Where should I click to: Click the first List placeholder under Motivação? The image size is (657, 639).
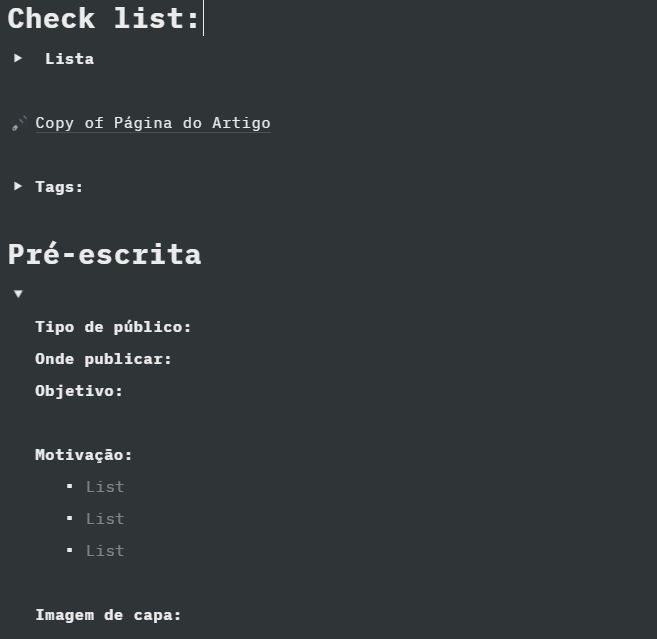105,487
